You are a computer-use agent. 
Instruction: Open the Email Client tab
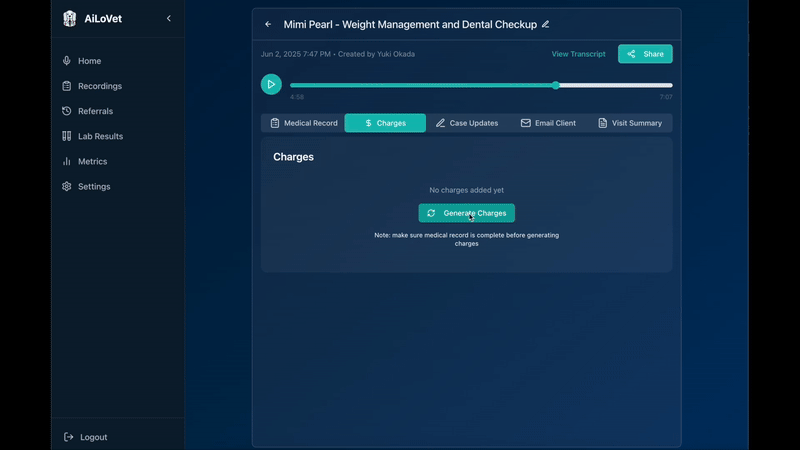548,123
